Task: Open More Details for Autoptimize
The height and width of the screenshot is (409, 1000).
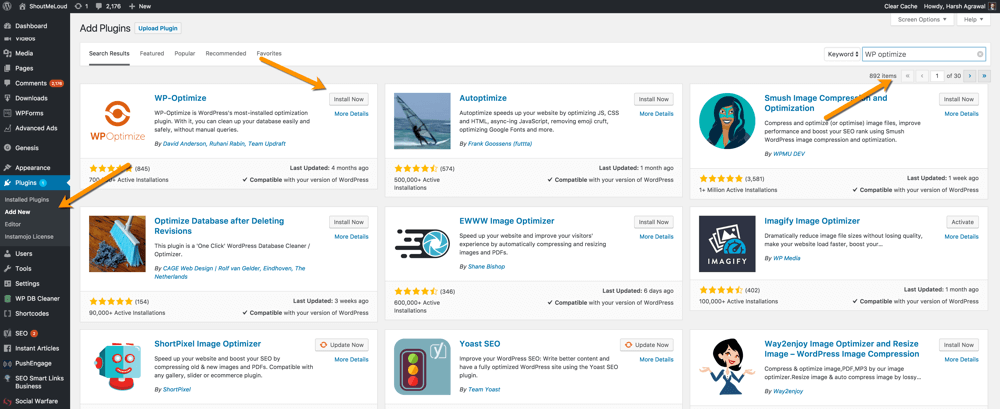Action: [x=656, y=114]
